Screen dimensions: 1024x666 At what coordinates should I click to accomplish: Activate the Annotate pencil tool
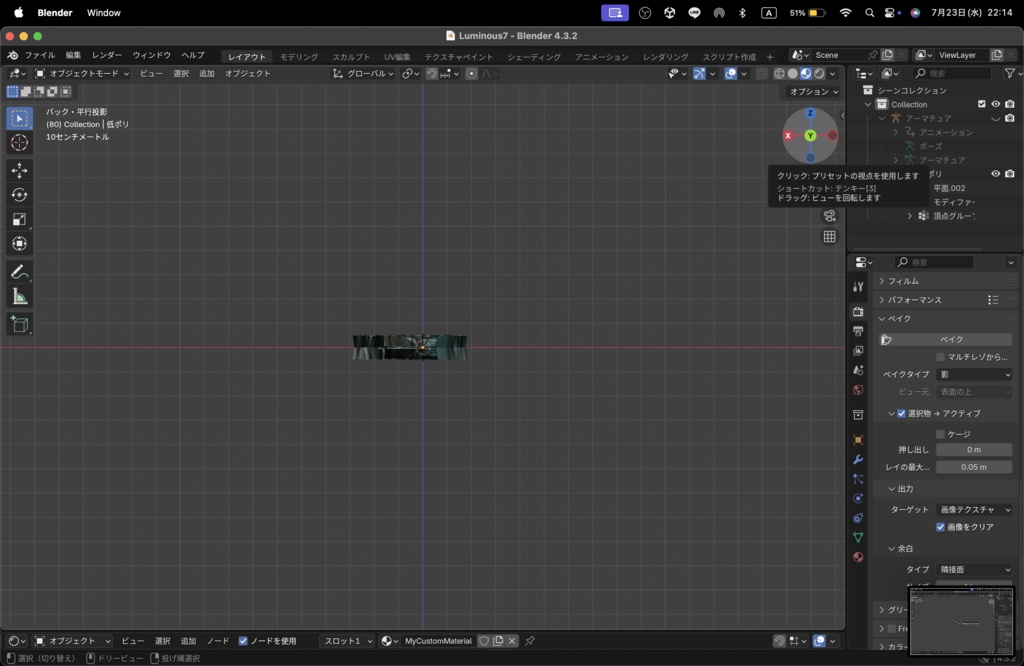19,272
